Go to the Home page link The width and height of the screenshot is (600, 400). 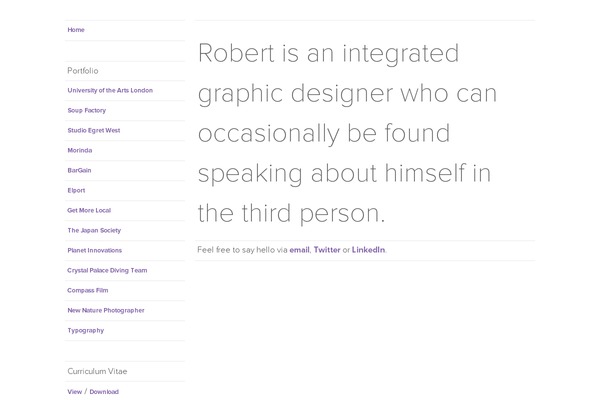coord(76,30)
